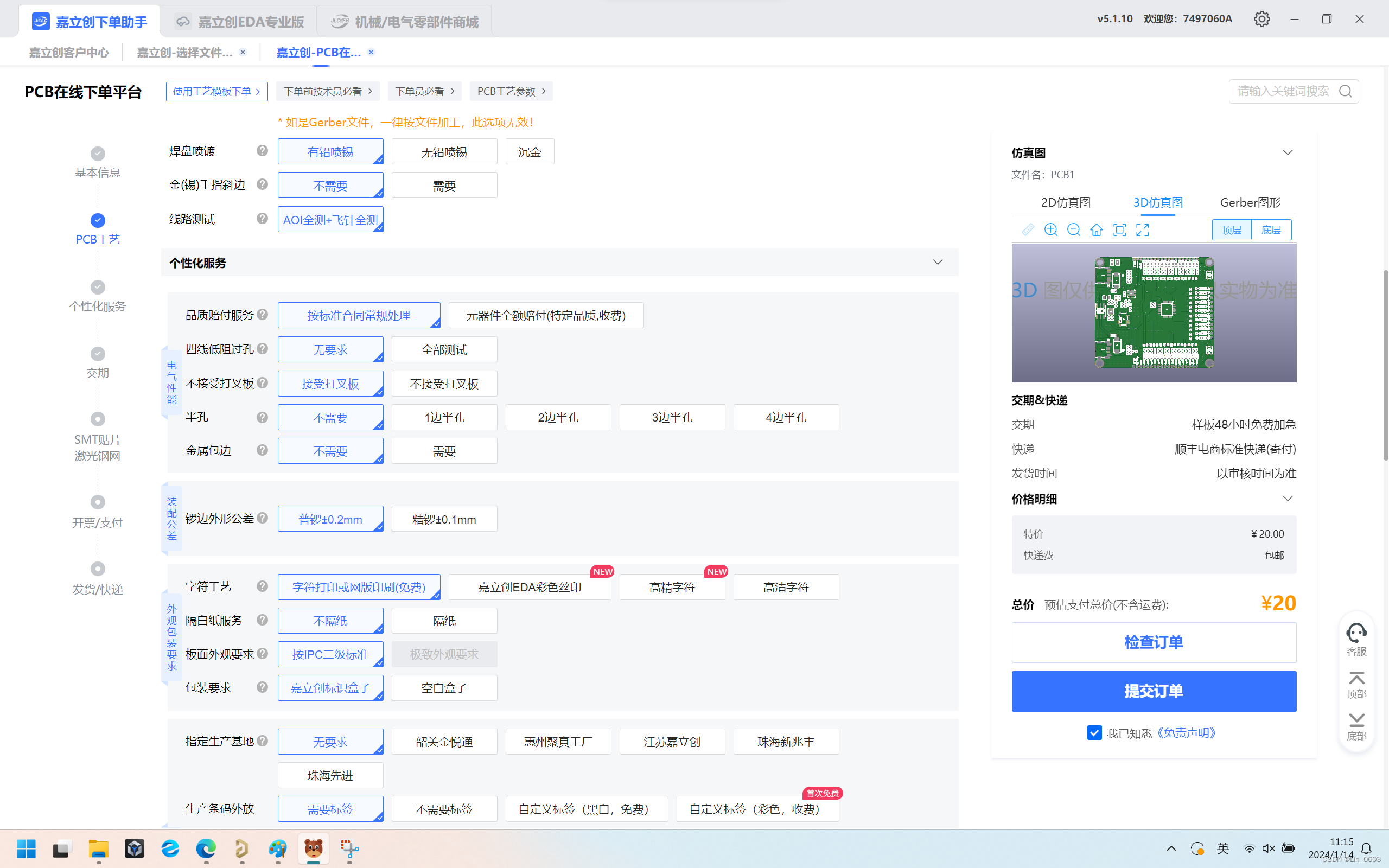Collapse the 仿真图 panel chevron

(1288, 152)
